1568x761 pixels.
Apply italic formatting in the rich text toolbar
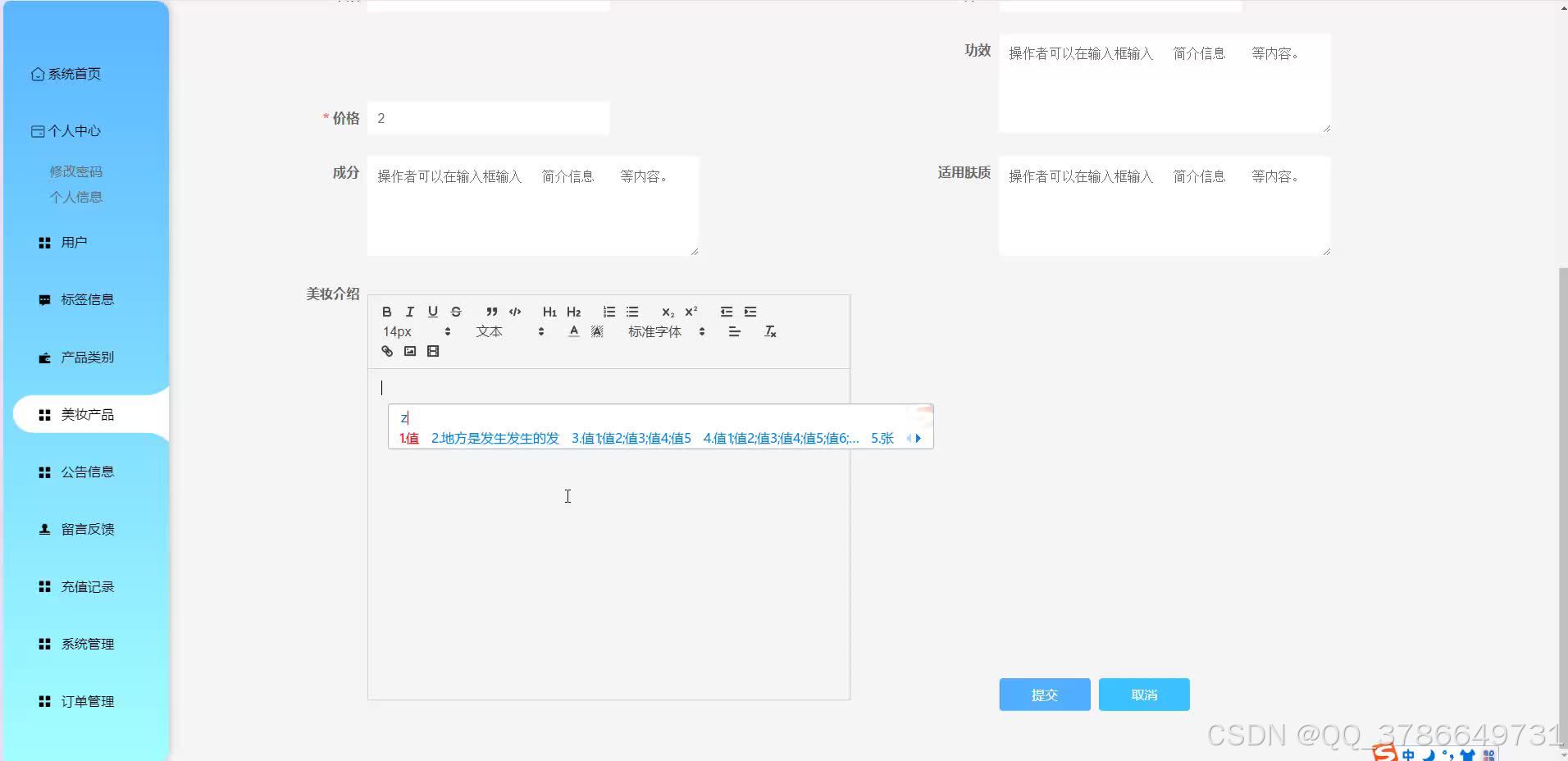pyautogui.click(x=409, y=312)
